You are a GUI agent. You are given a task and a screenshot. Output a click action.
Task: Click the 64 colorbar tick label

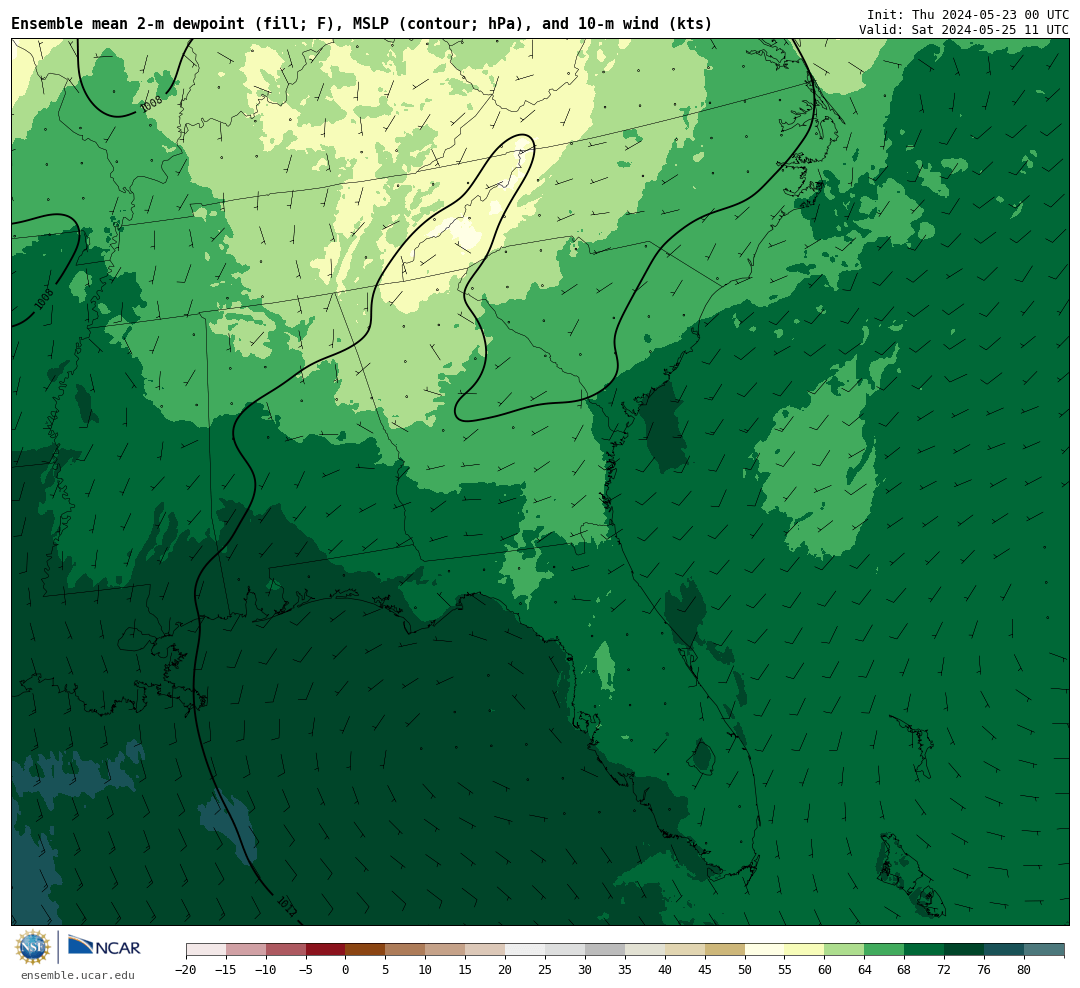tap(865, 969)
